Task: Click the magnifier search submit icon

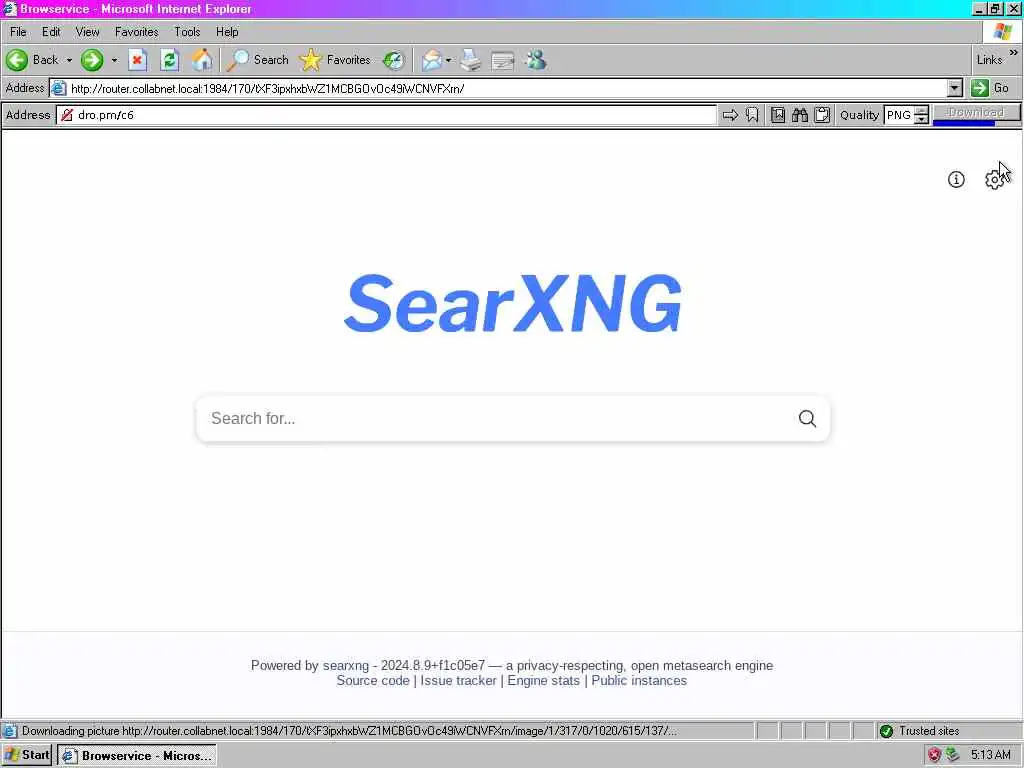Action: (807, 419)
